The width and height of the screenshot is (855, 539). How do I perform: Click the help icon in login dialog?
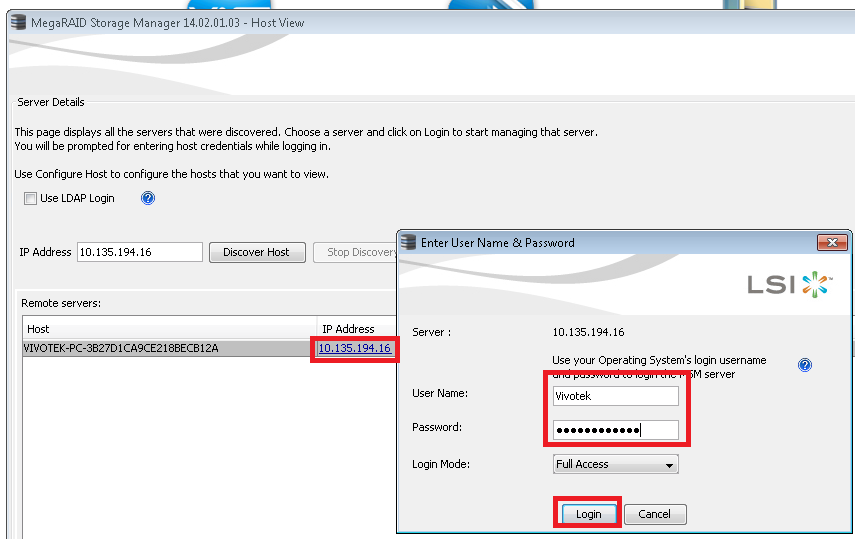[x=805, y=365]
